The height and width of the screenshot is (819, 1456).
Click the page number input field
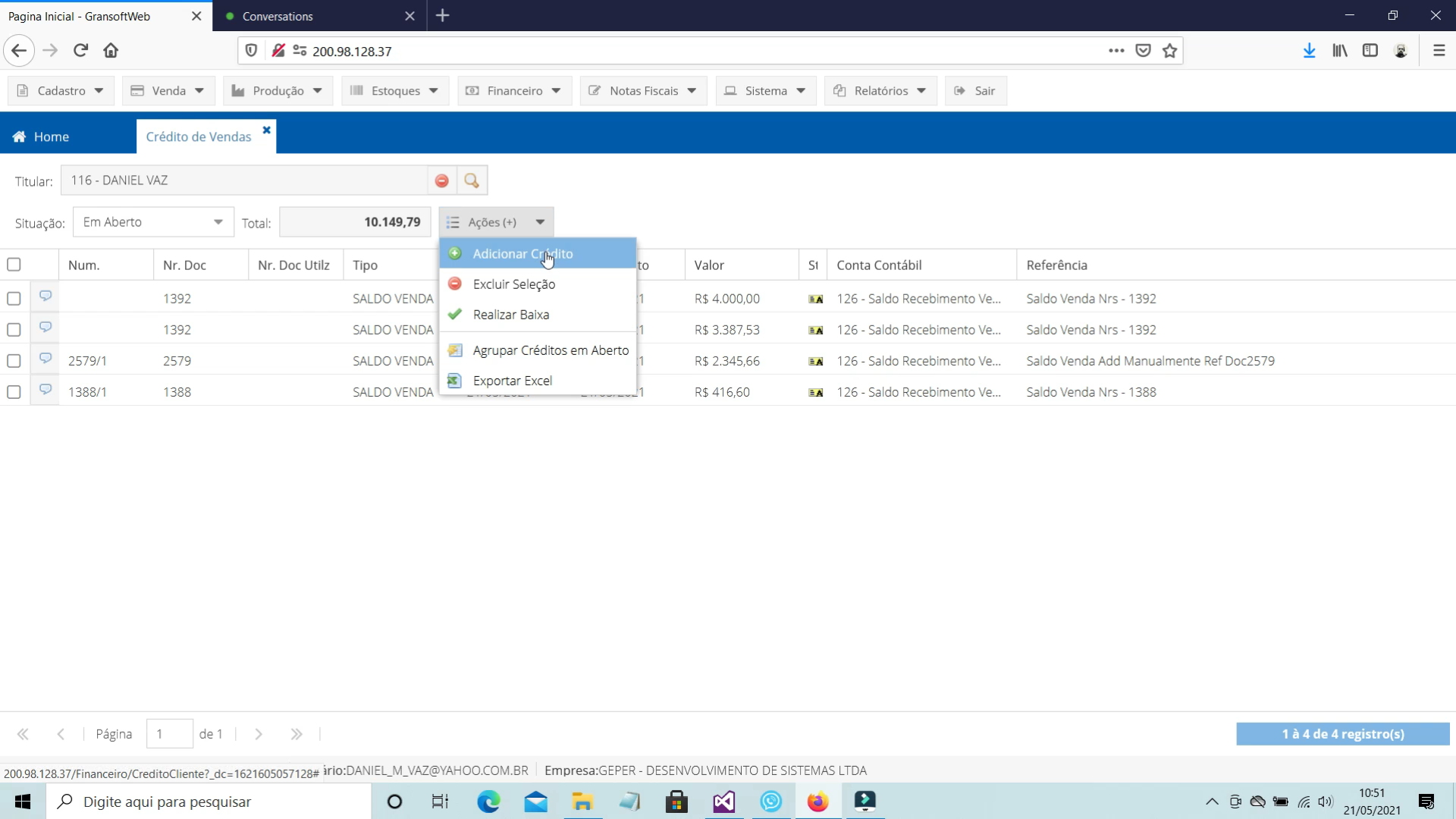(169, 734)
